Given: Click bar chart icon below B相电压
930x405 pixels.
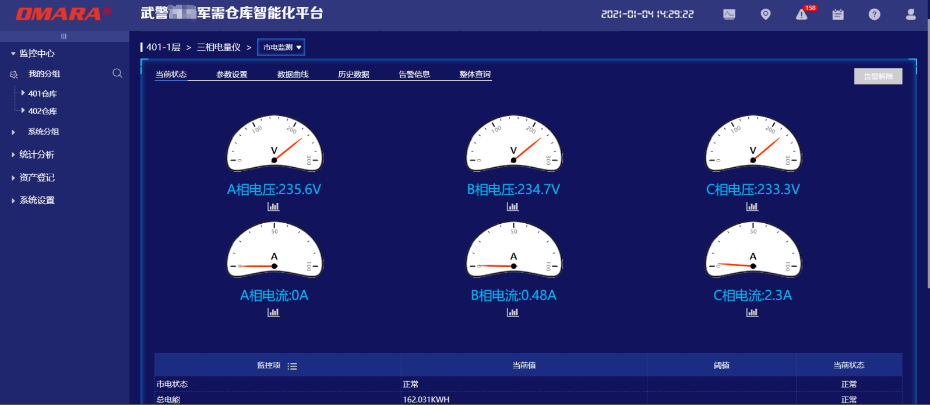Looking at the screenshot, I should [513, 206].
